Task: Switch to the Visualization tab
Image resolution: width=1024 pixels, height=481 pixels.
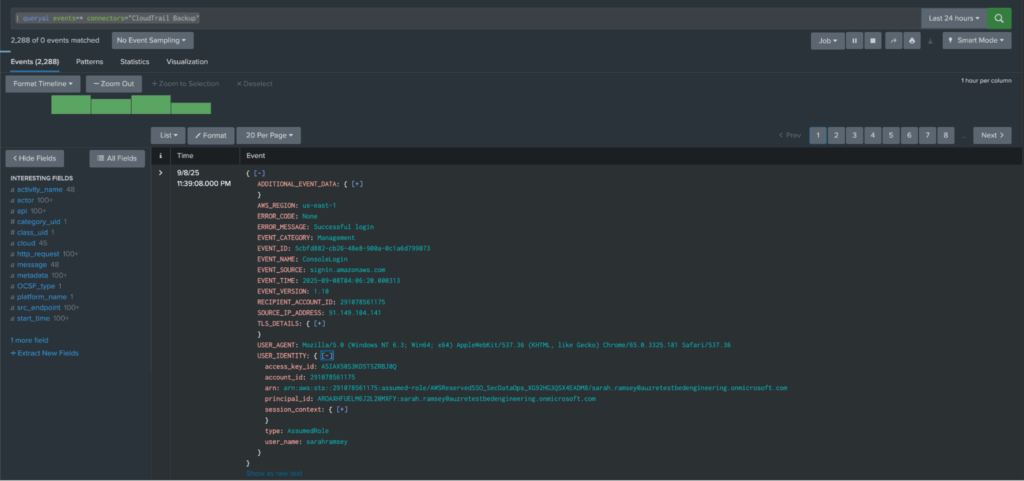Action: coord(187,61)
